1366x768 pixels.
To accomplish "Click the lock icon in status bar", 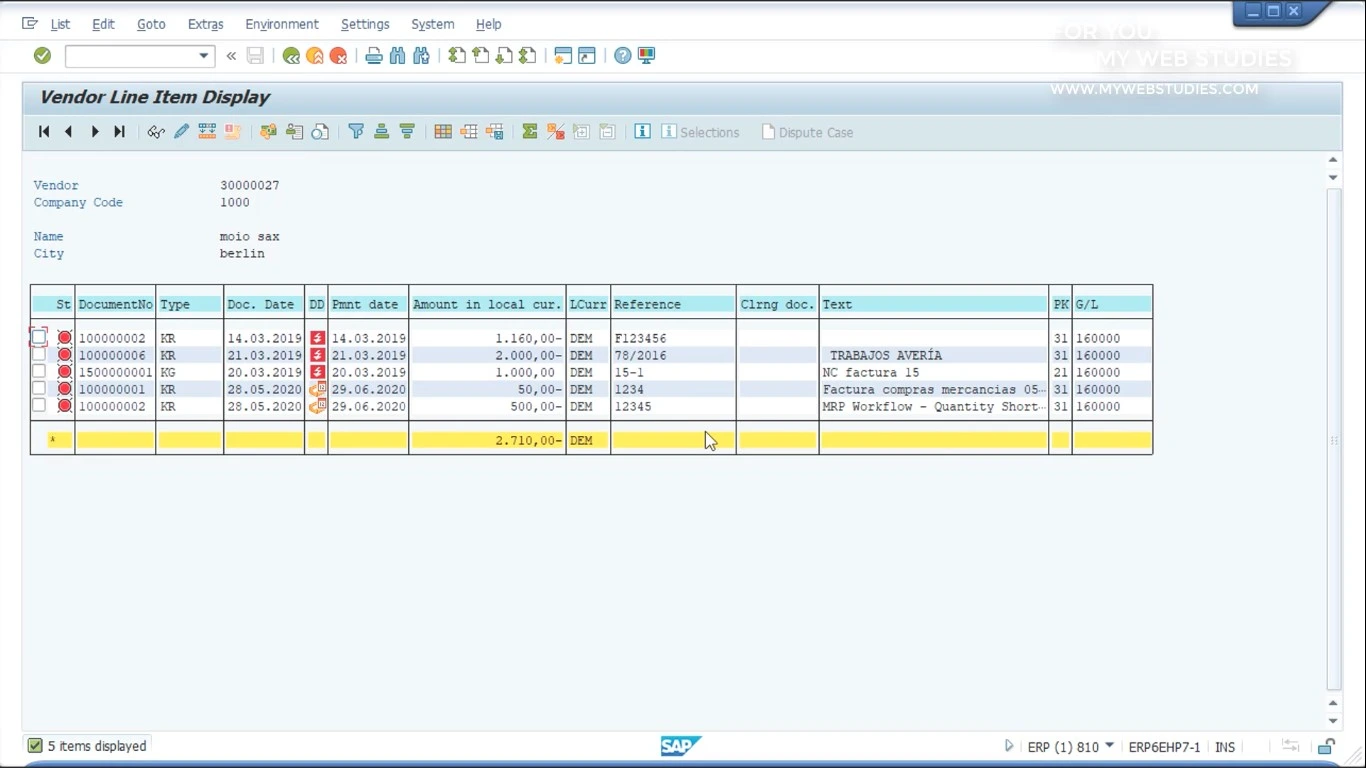I will [x=1326, y=747].
